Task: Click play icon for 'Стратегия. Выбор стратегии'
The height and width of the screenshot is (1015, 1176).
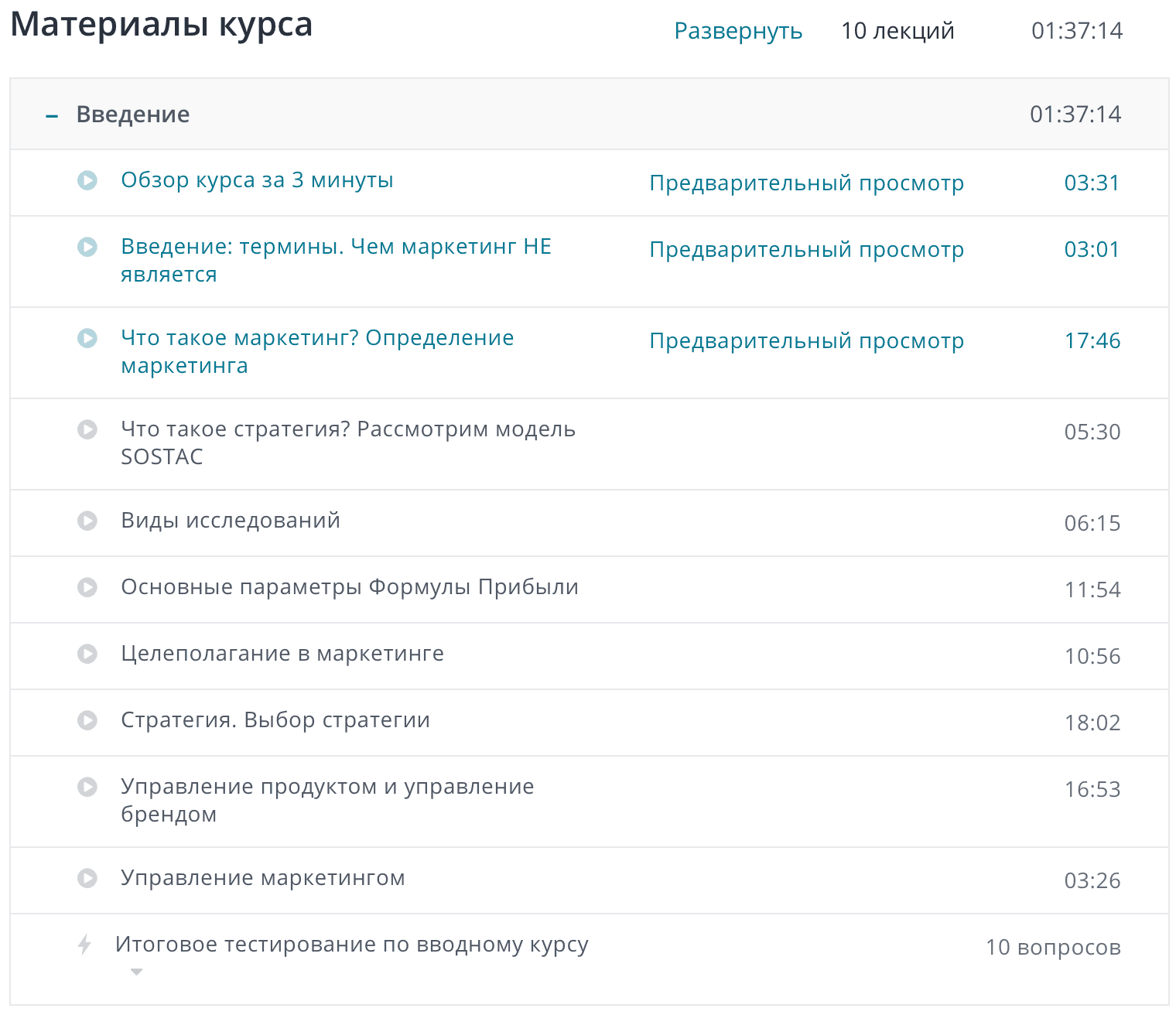Action: pyautogui.click(x=87, y=720)
